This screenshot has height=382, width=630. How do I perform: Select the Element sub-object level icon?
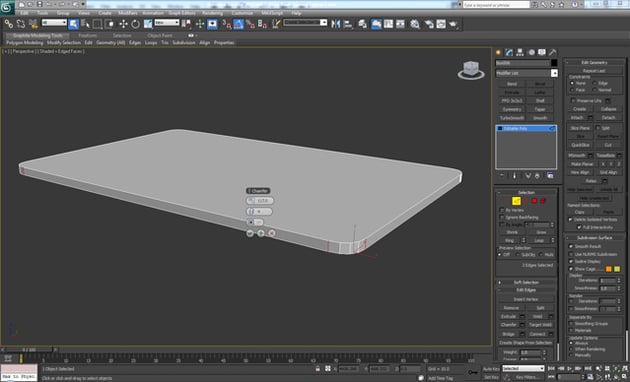543,201
